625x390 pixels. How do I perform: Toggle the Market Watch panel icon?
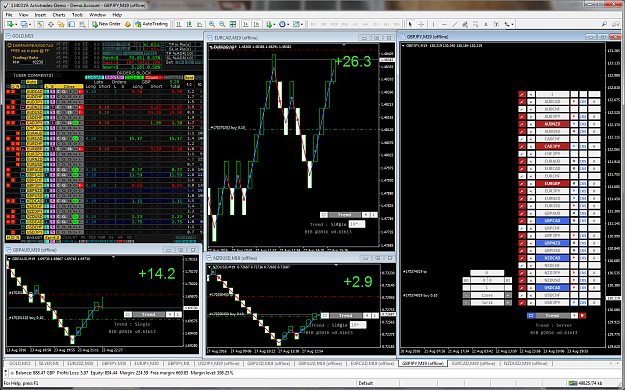(x=40, y=24)
